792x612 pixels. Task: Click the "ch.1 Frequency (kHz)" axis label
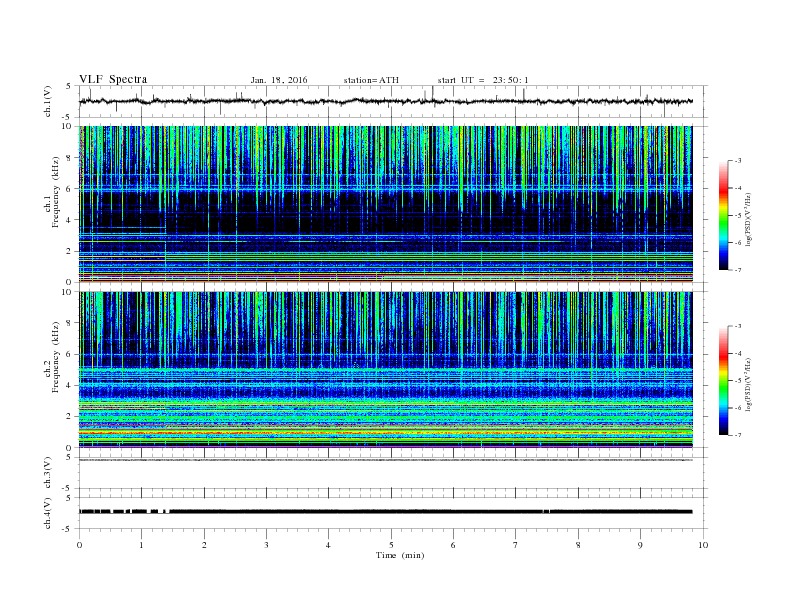(x=52, y=192)
